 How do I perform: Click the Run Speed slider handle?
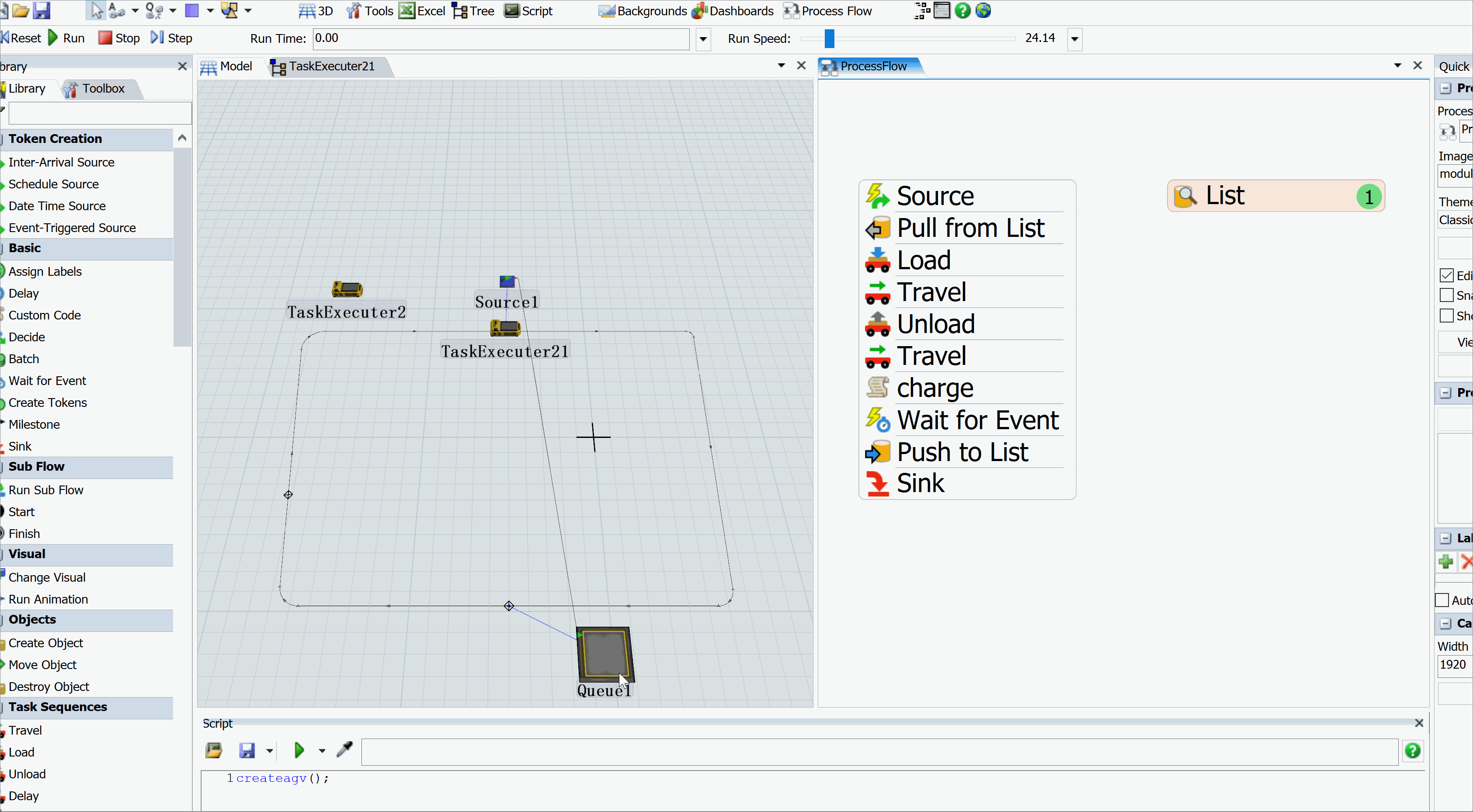(x=829, y=38)
